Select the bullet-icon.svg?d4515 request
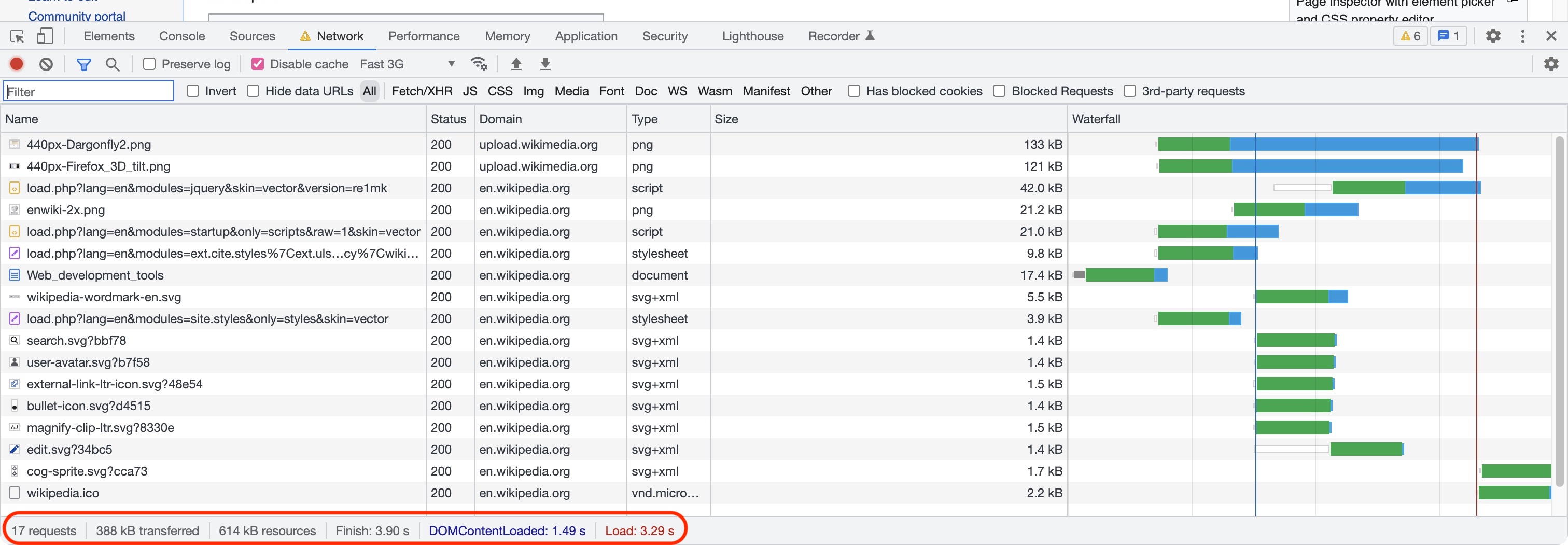 (88, 406)
